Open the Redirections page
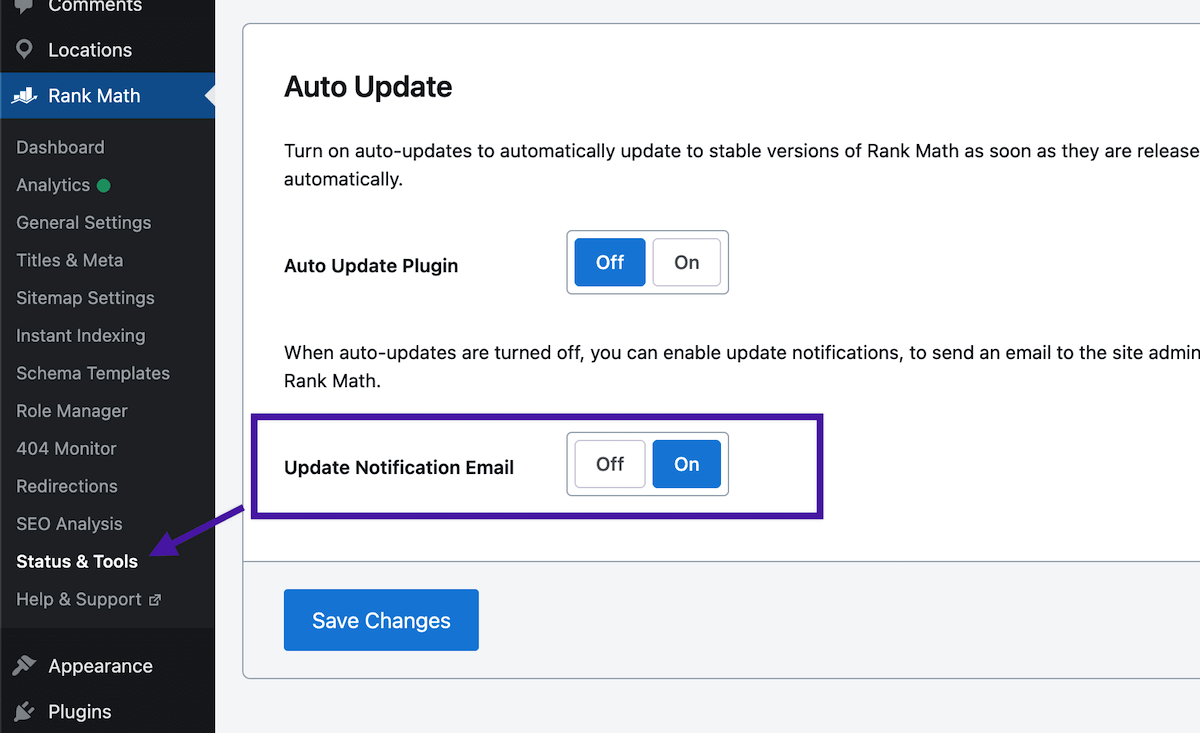The width and height of the screenshot is (1200, 733). [67, 487]
